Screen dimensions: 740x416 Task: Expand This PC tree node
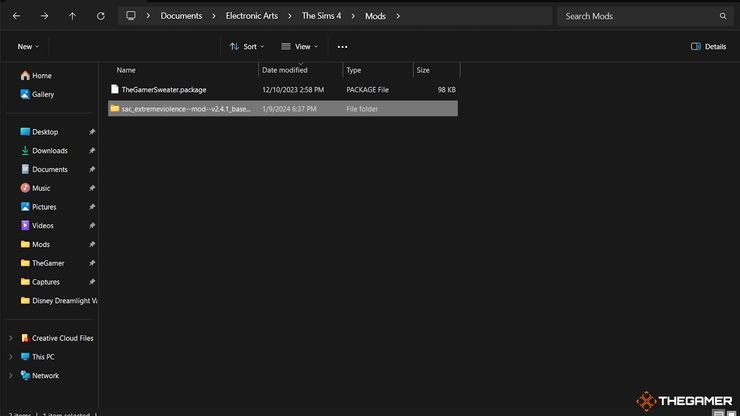11,357
